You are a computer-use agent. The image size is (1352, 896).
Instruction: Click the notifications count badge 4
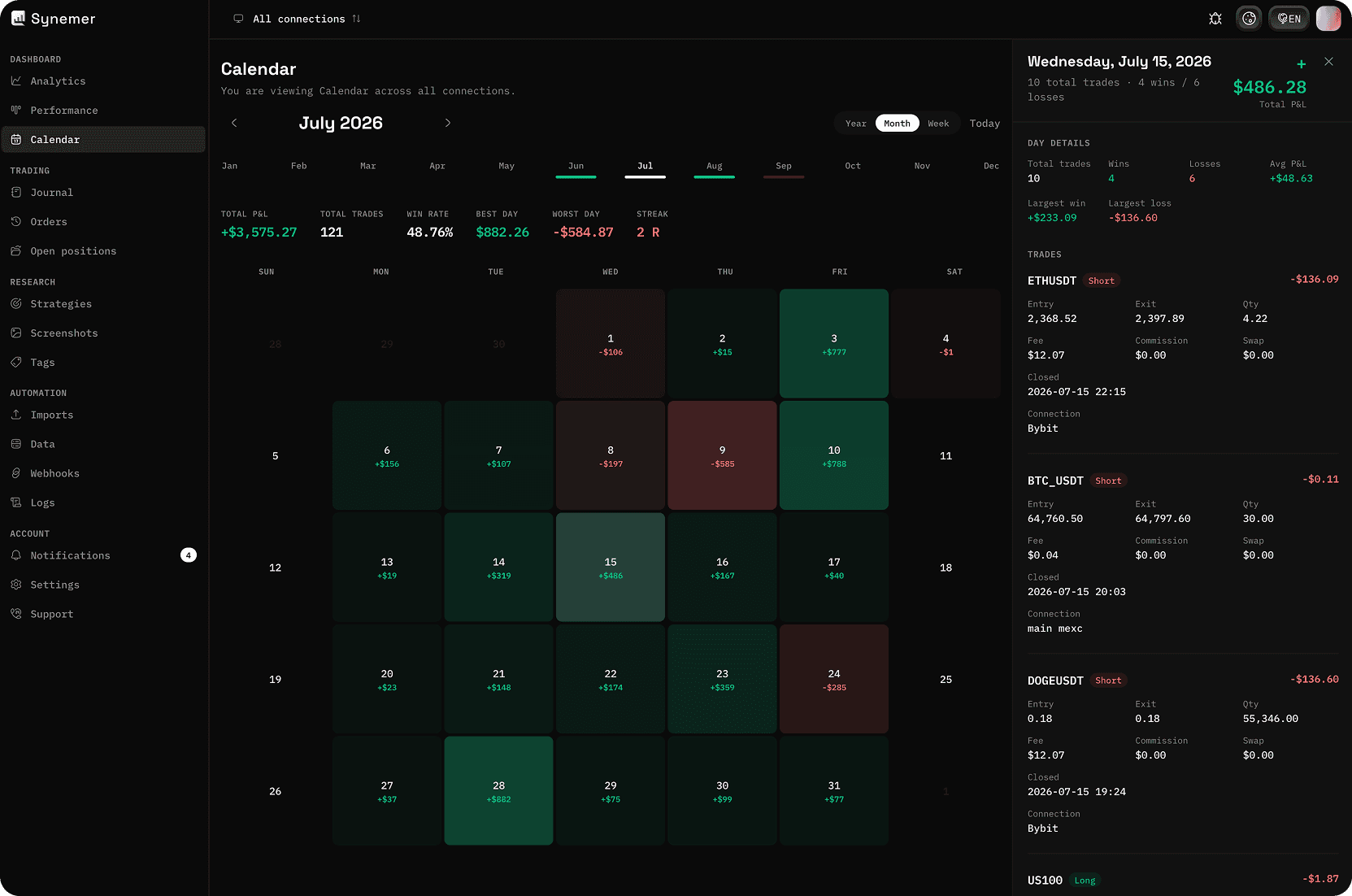coord(189,555)
